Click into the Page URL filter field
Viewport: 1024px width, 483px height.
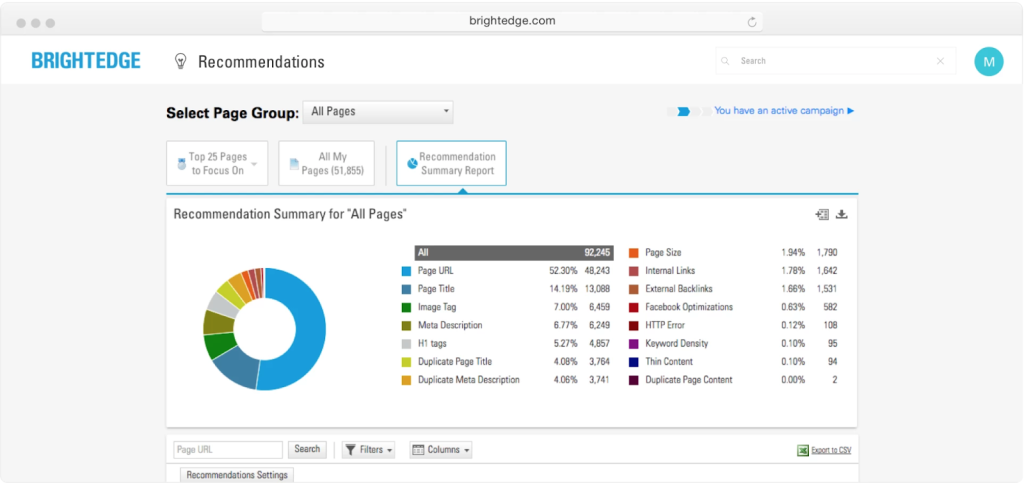click(228, 450)
